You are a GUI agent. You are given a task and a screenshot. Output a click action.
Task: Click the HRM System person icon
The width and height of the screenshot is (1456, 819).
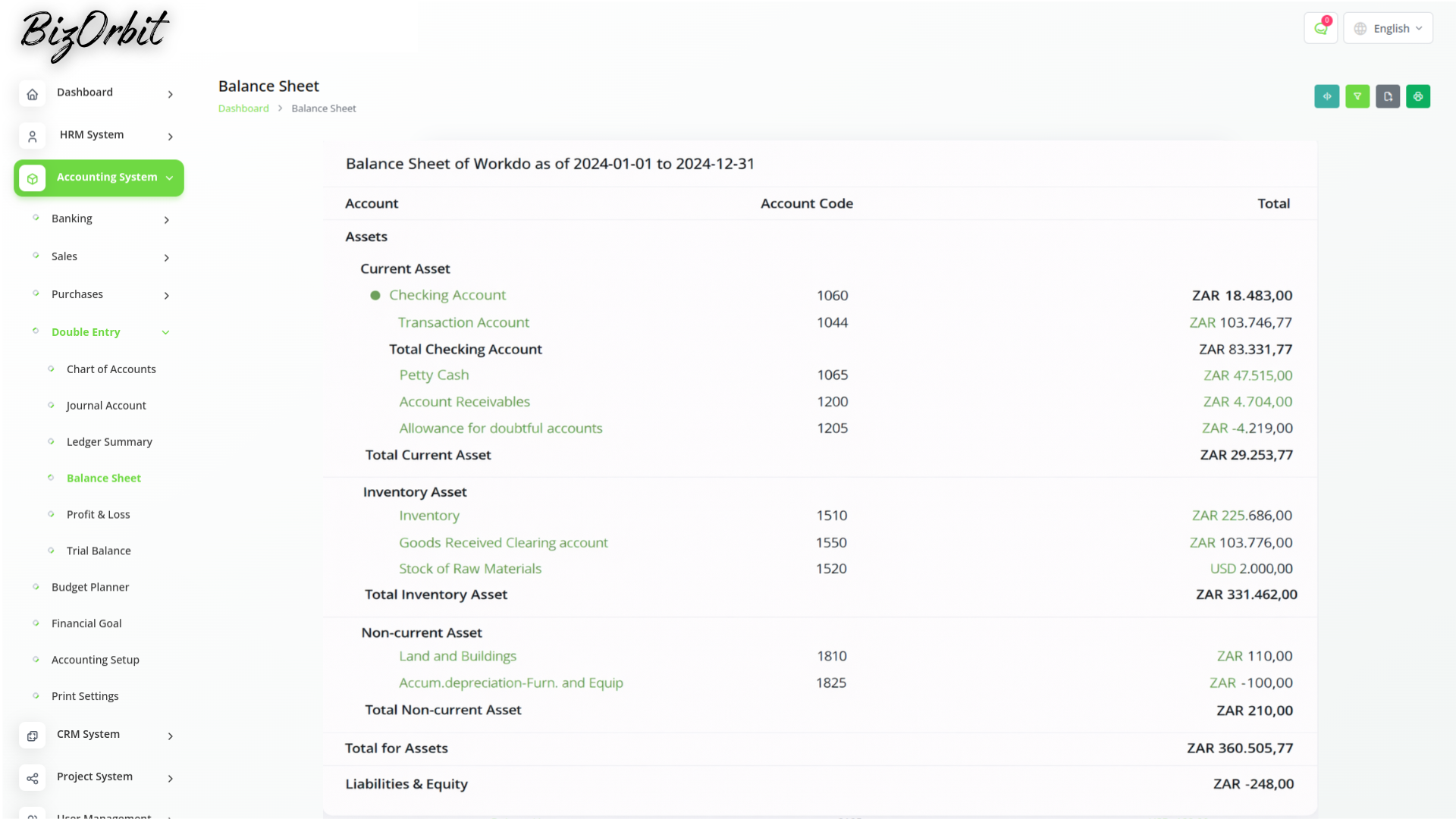(x=32, y=136)
